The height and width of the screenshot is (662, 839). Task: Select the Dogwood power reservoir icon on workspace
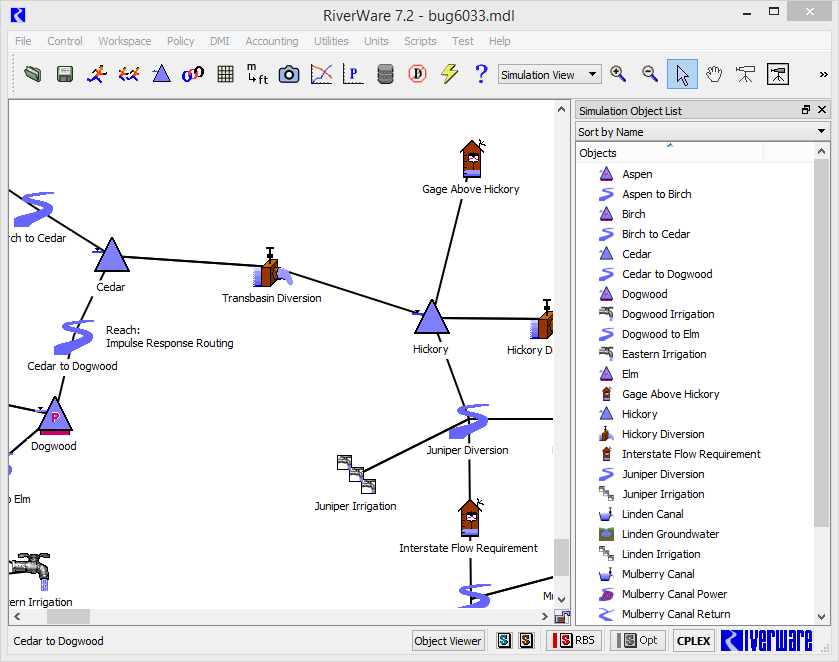[x=55, y=416]
